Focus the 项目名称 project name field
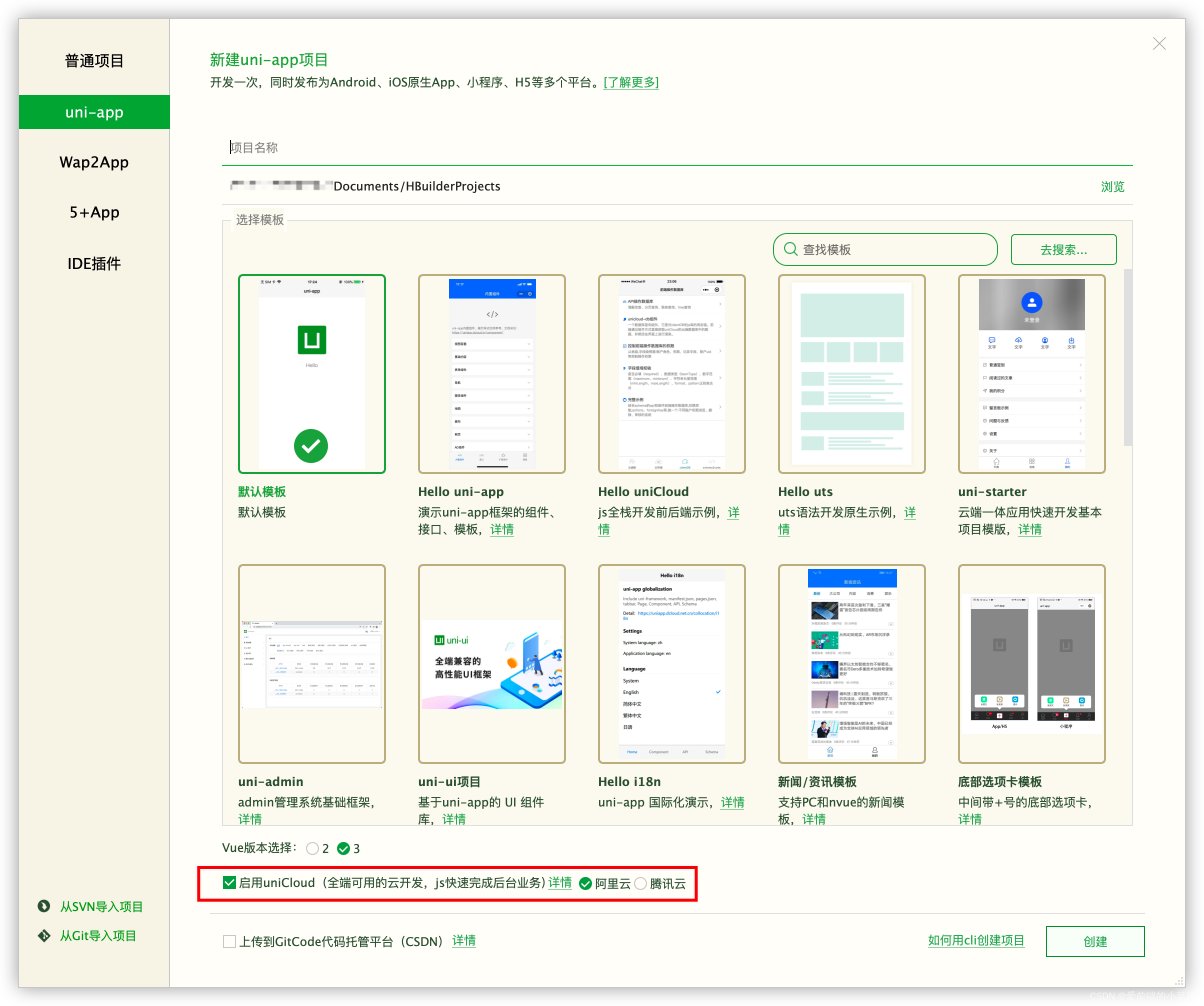Screen dimensions: 1204x1006 [x=676, y=148]
